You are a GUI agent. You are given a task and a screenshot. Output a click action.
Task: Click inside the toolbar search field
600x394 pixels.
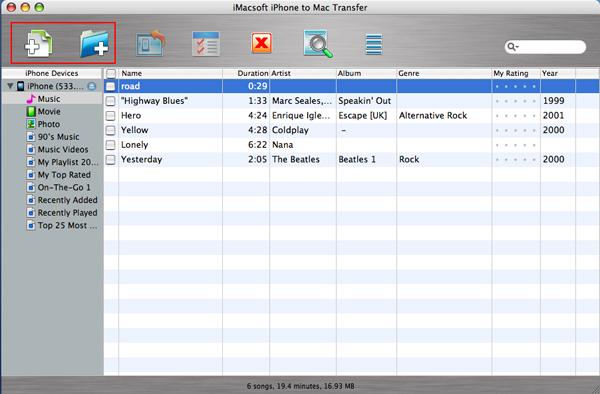click(545, 47)
